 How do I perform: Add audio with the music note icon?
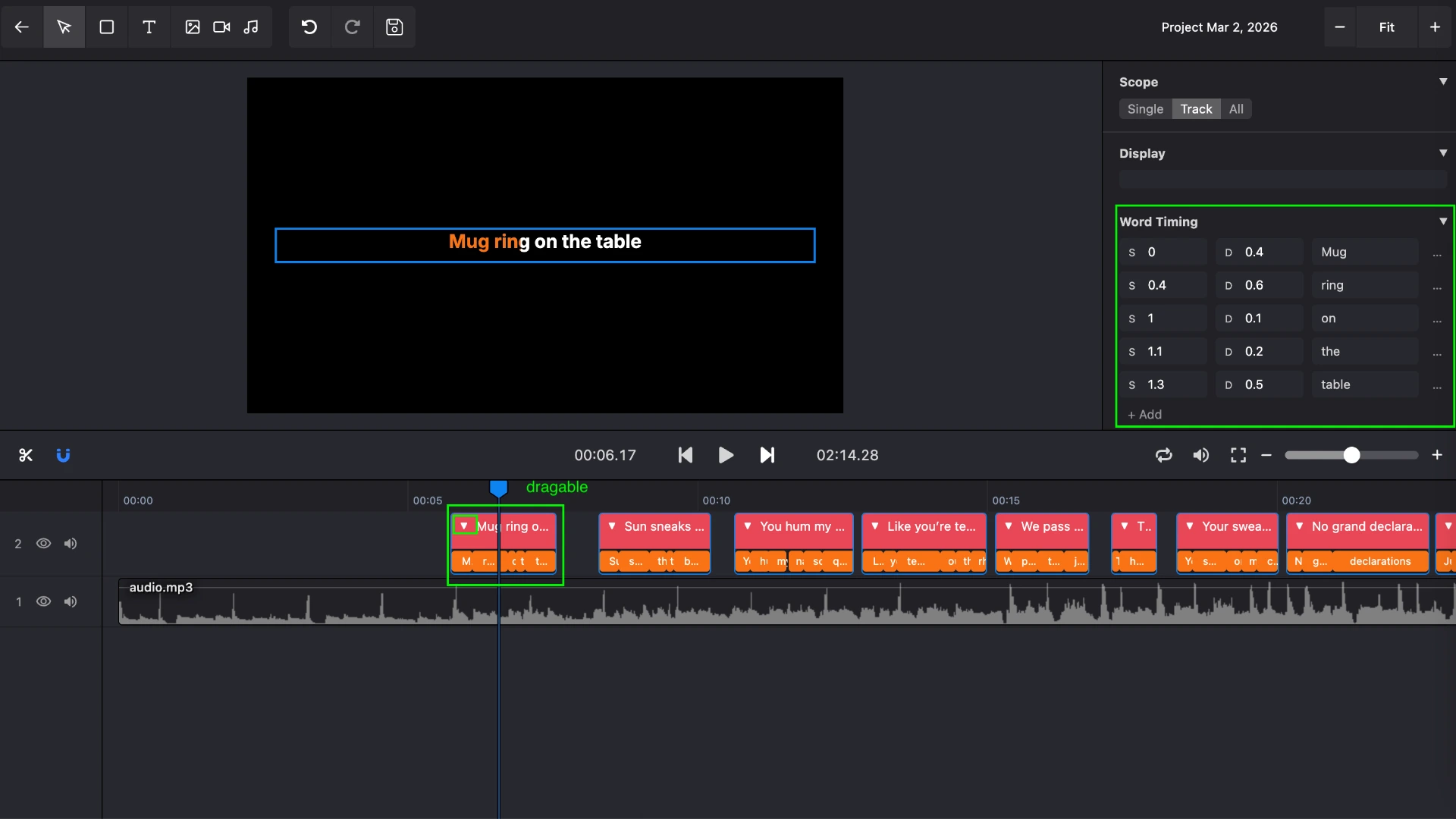[251, 27]
